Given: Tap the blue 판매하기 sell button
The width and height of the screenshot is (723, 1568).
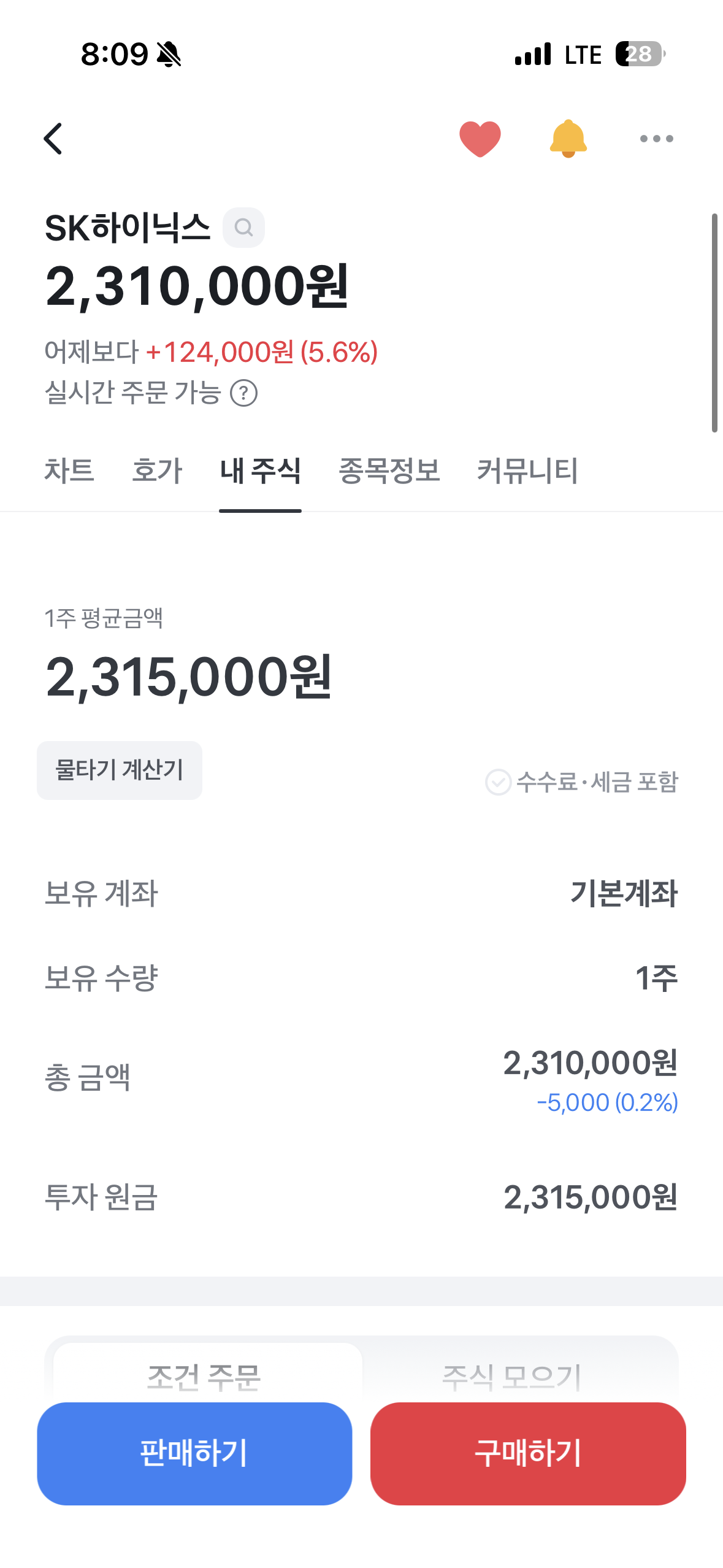Looking at the screenshot, I should [x=194, y=1453].
